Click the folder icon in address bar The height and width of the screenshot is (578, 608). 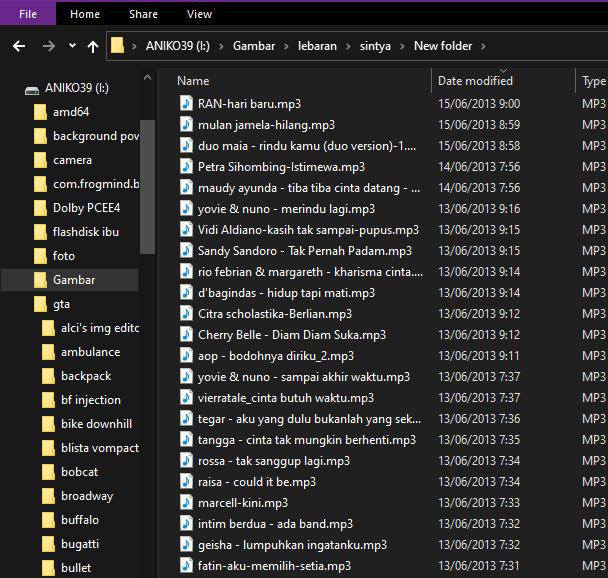[117, 46]
